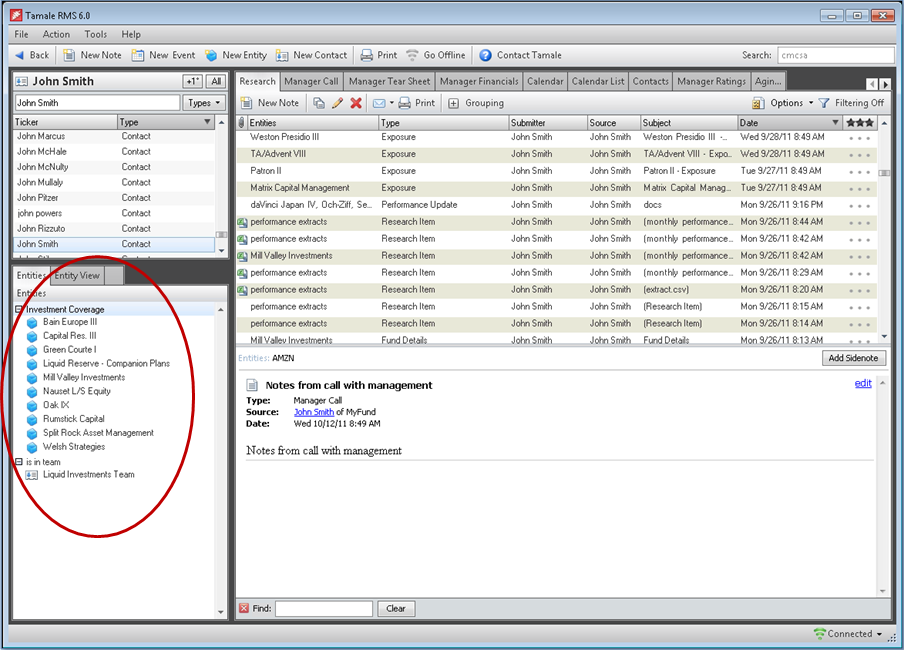Open the File menu
904x650 pixels.
click(21, 35)
